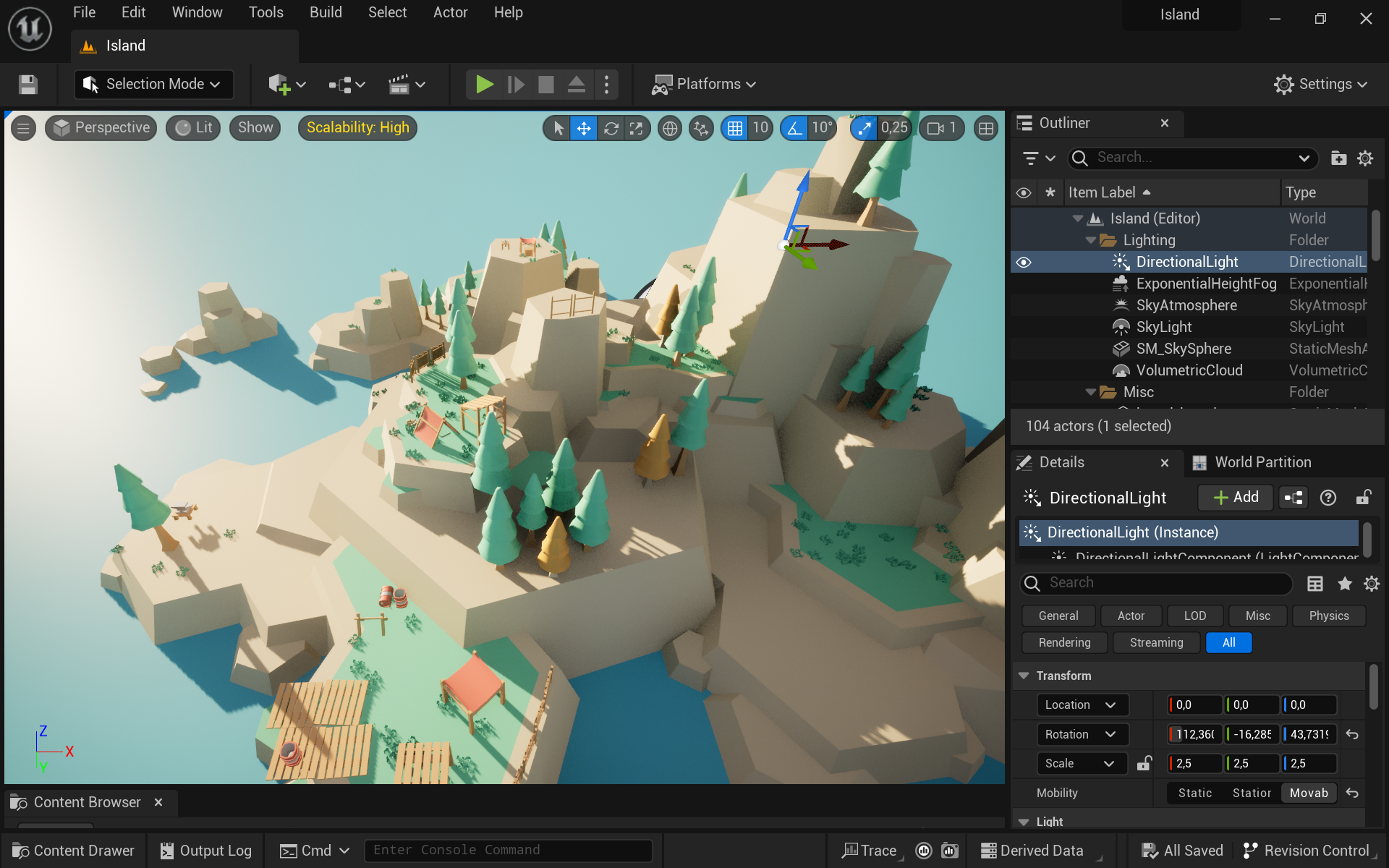The image size is (1389, 868).
Task: Switch to the World Partition tab
Action: (1262, 462)
